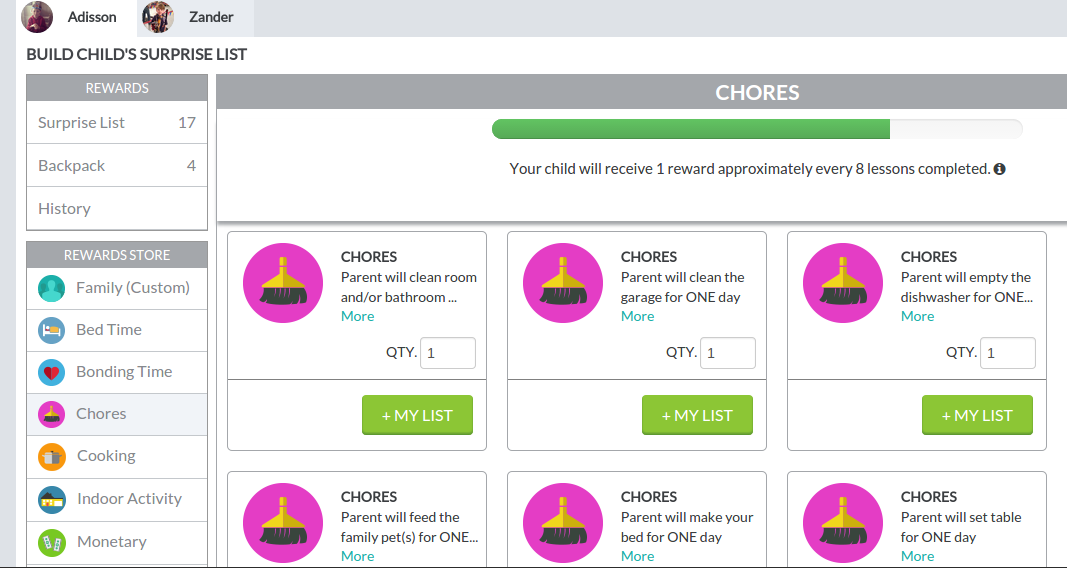The image size is (1067, 568).
Task: Expand More on the clean garage chore
Action: point(638,316)
